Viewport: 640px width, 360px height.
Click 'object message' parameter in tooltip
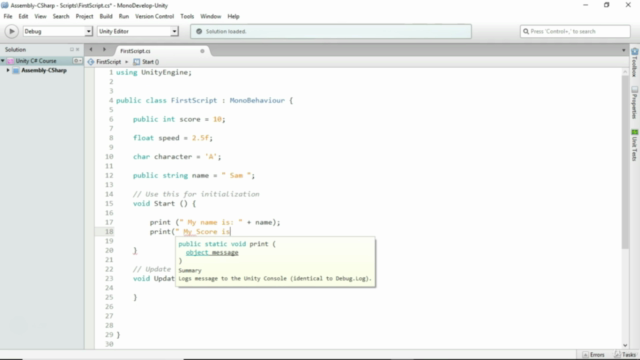coord(212,253)
